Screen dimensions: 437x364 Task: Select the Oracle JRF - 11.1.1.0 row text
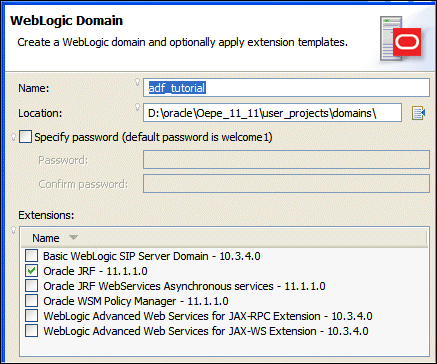click(95, 271)
